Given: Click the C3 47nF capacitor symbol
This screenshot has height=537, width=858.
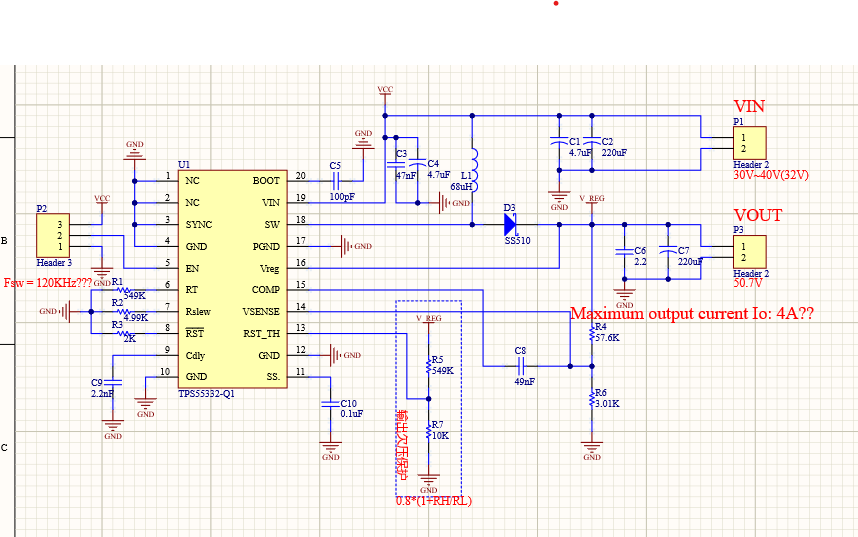Looking at the screenshot, I should click(396, 163).
